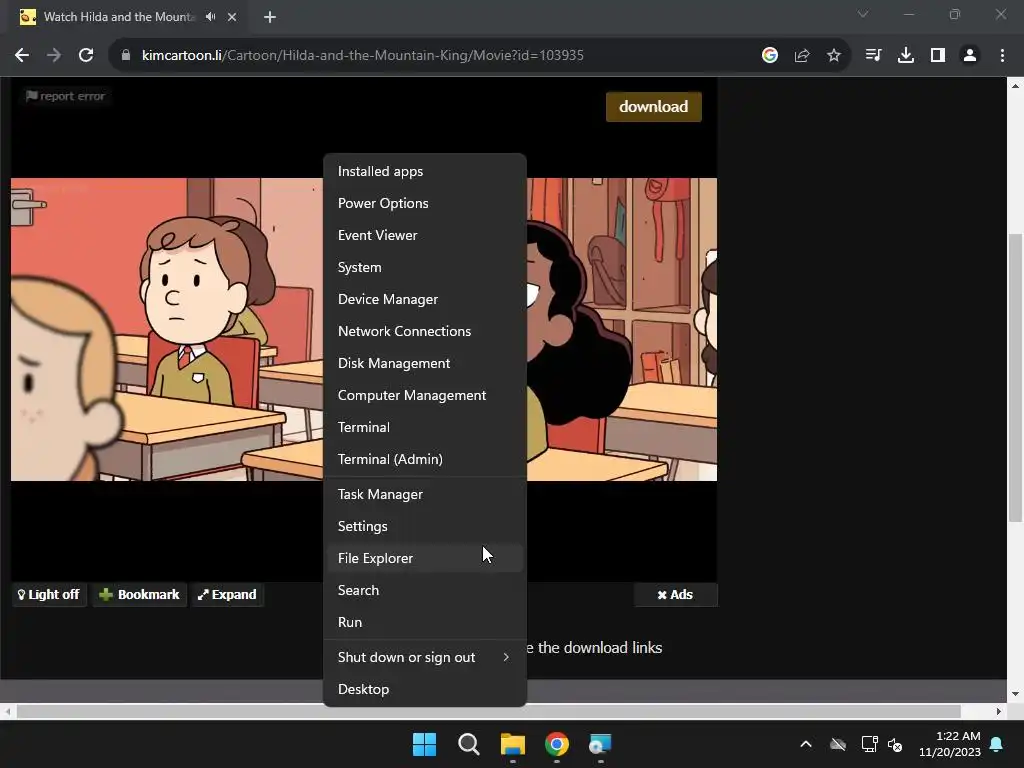Open Computer Management

(x=425, y=395)
